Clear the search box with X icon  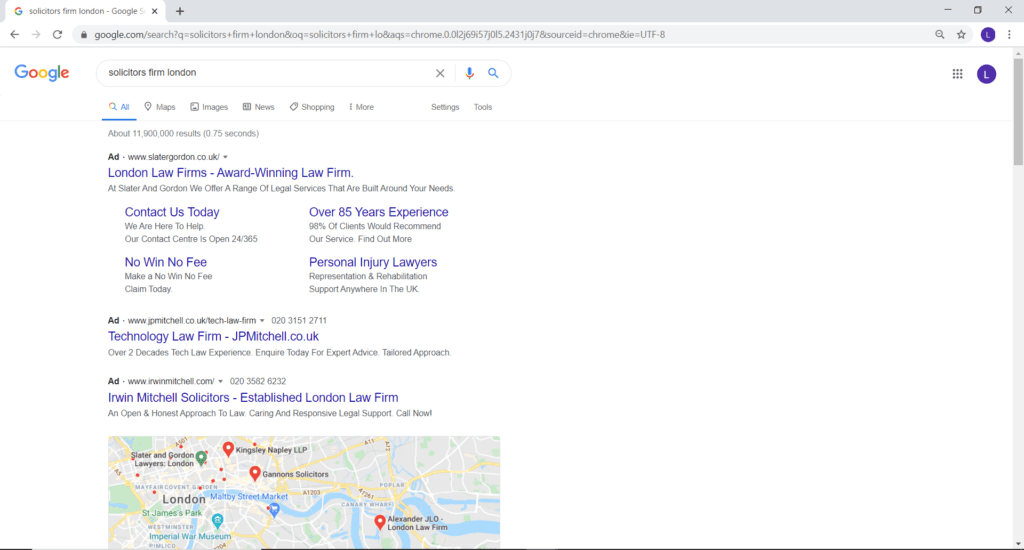click(440, 73)
